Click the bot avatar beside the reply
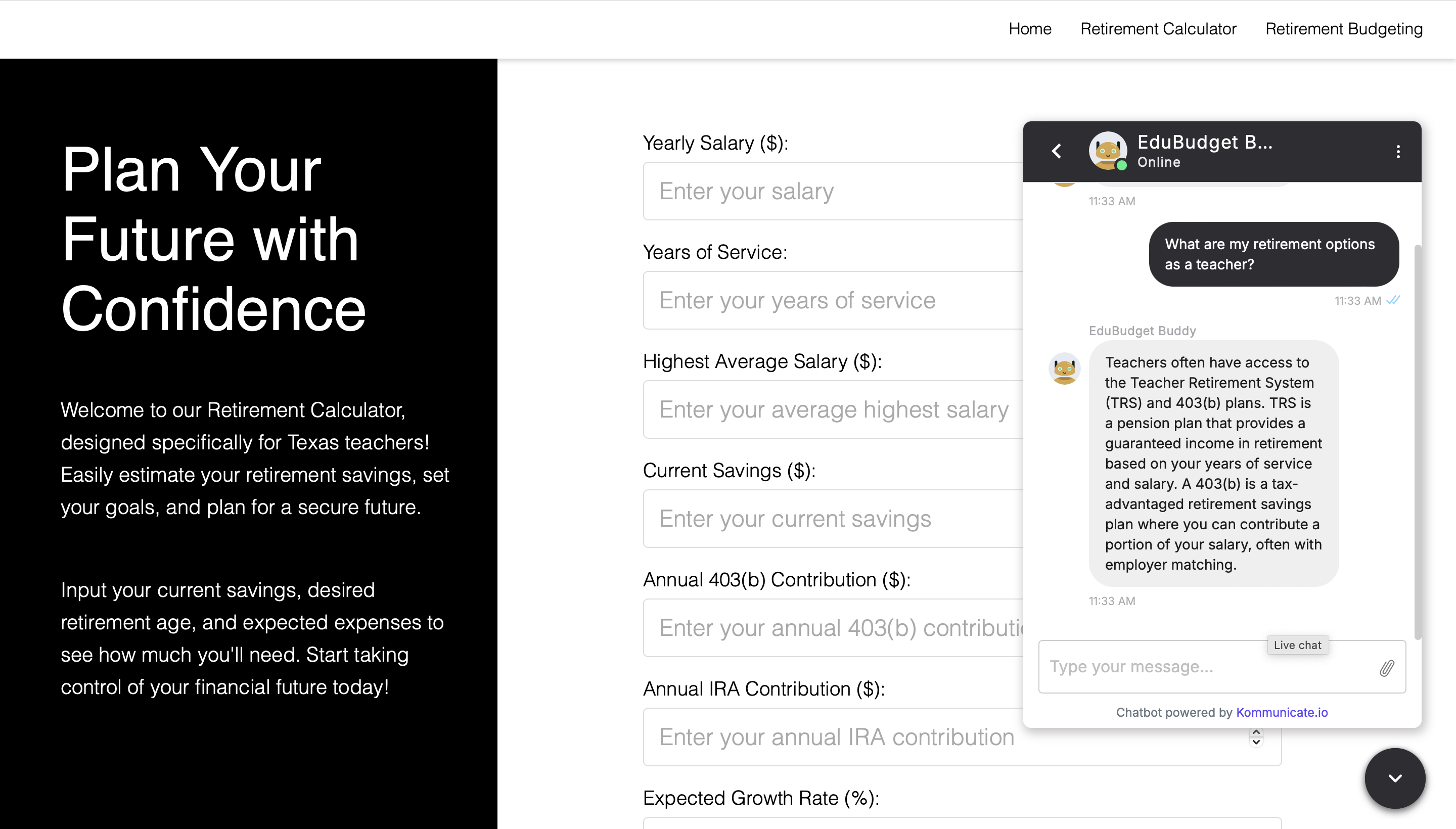Screen dimensions: 1456x829 point(1064,369)
